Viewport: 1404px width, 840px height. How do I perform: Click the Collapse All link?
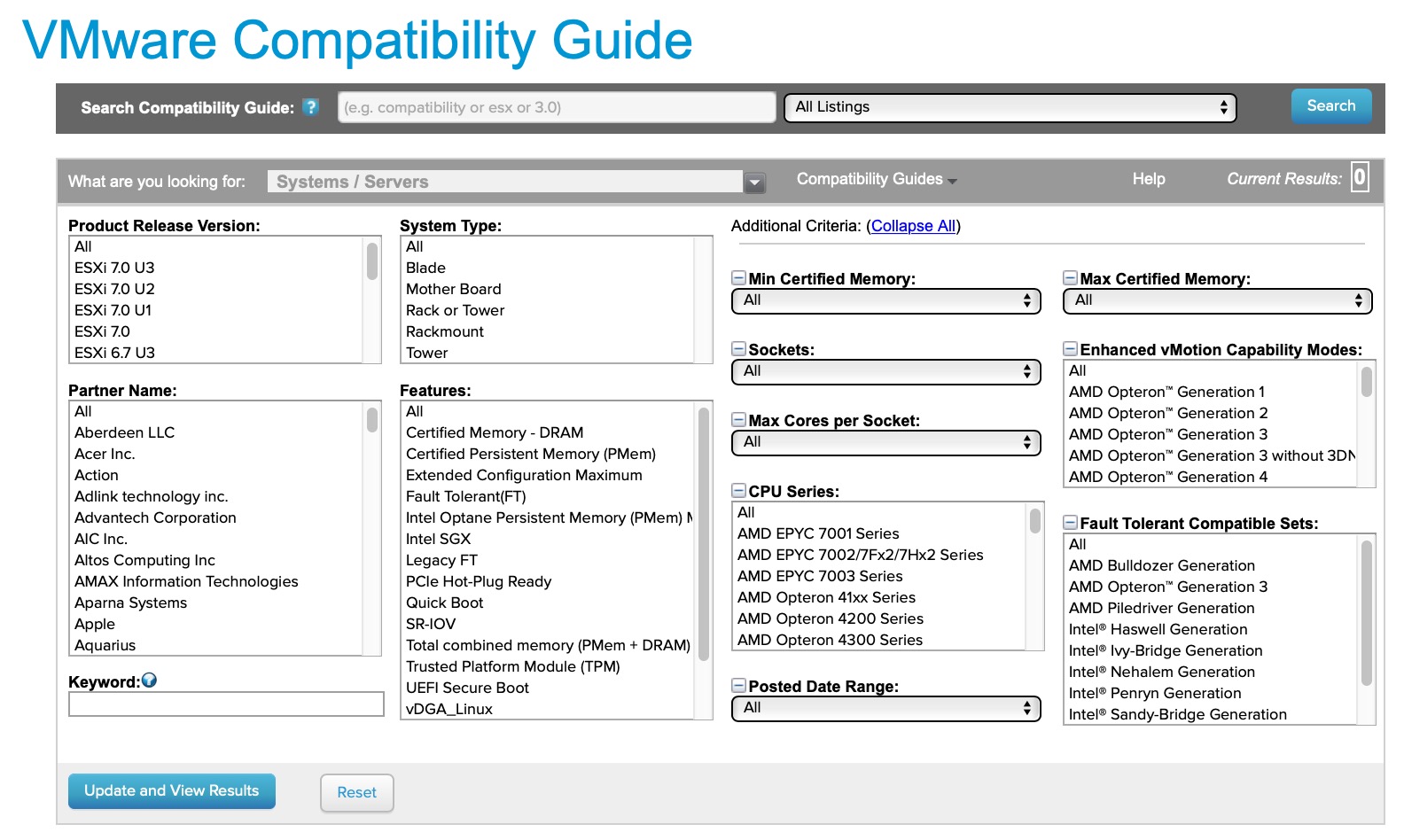click(914, 226)
